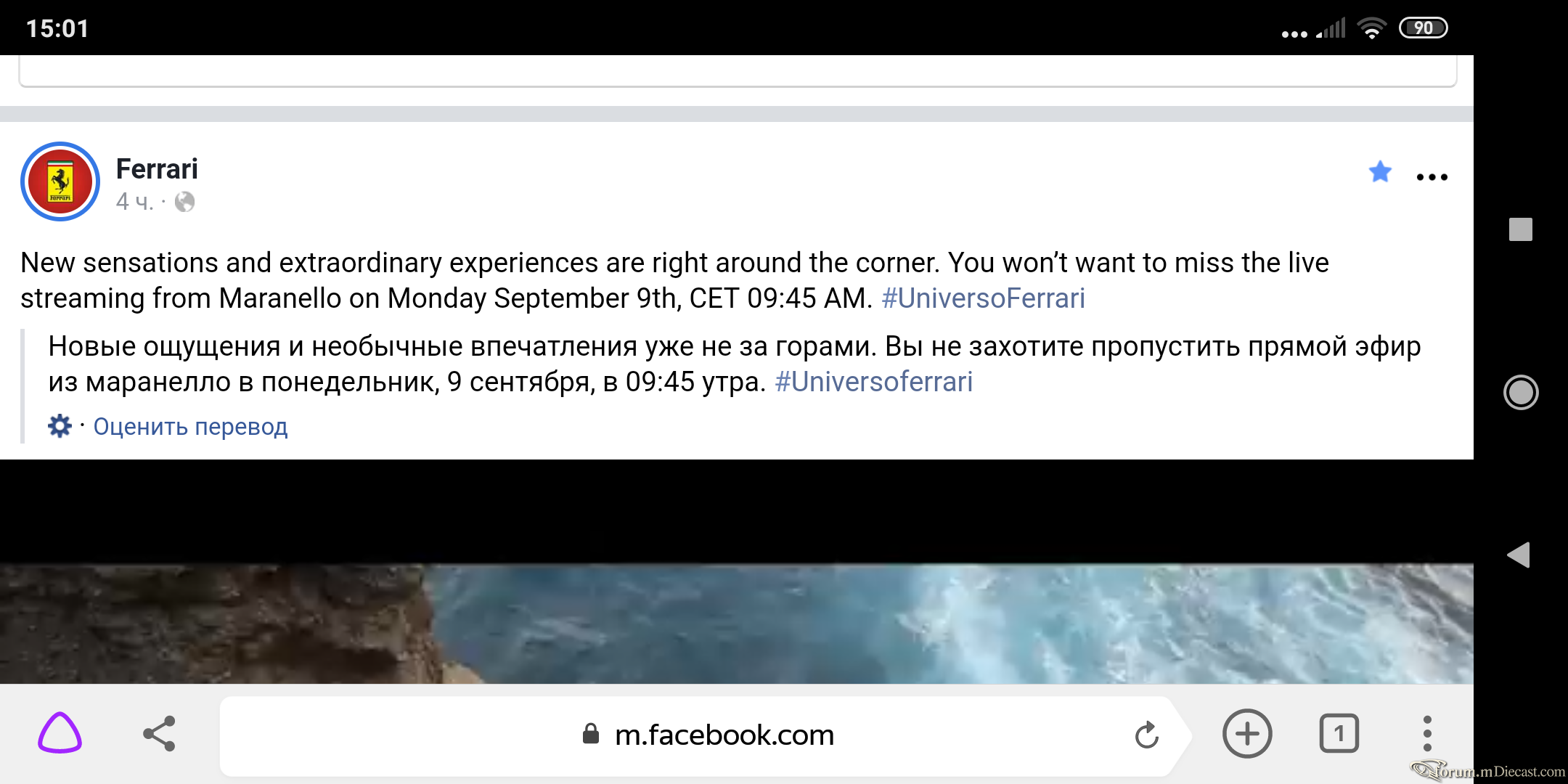Tap the public globe privacy icon

(x=185, y=202)
